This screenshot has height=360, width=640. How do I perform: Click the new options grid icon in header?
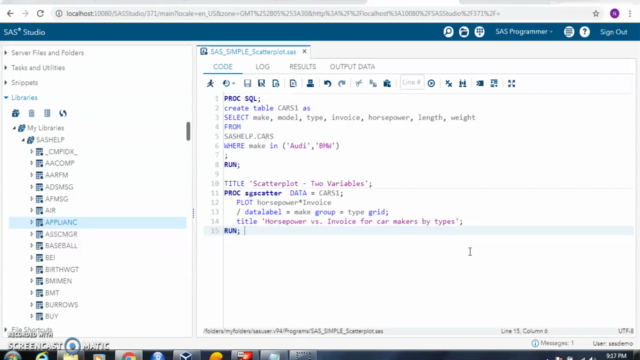tap(480, 32)
